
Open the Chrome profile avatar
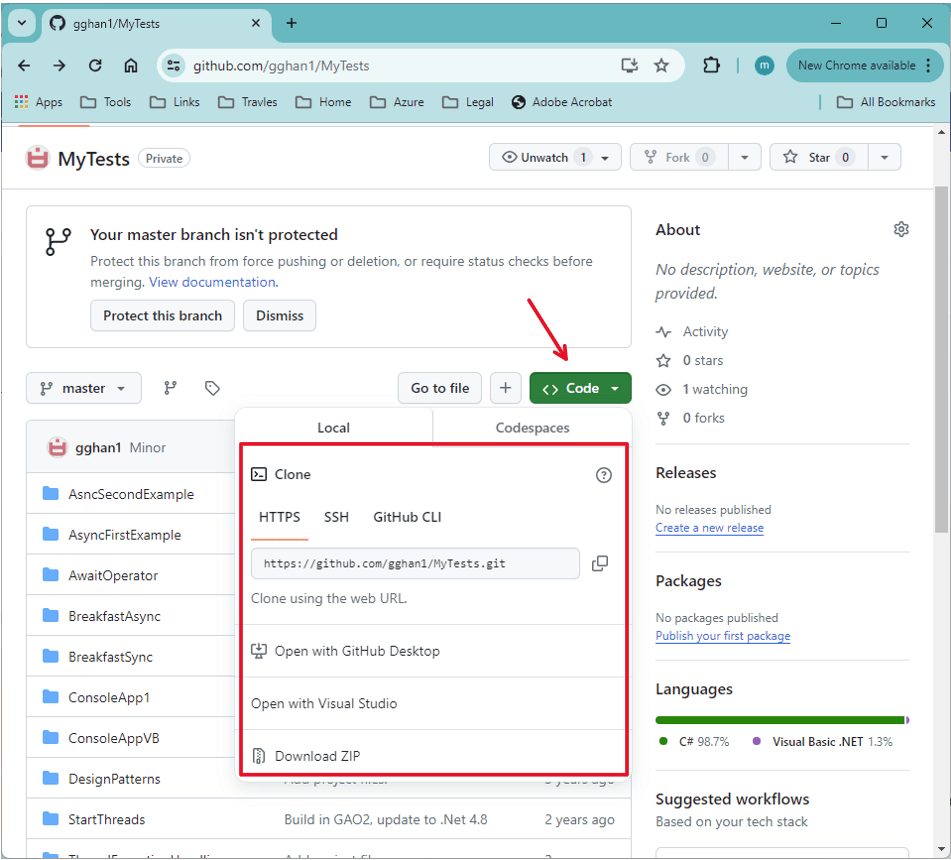coord(764,66)
